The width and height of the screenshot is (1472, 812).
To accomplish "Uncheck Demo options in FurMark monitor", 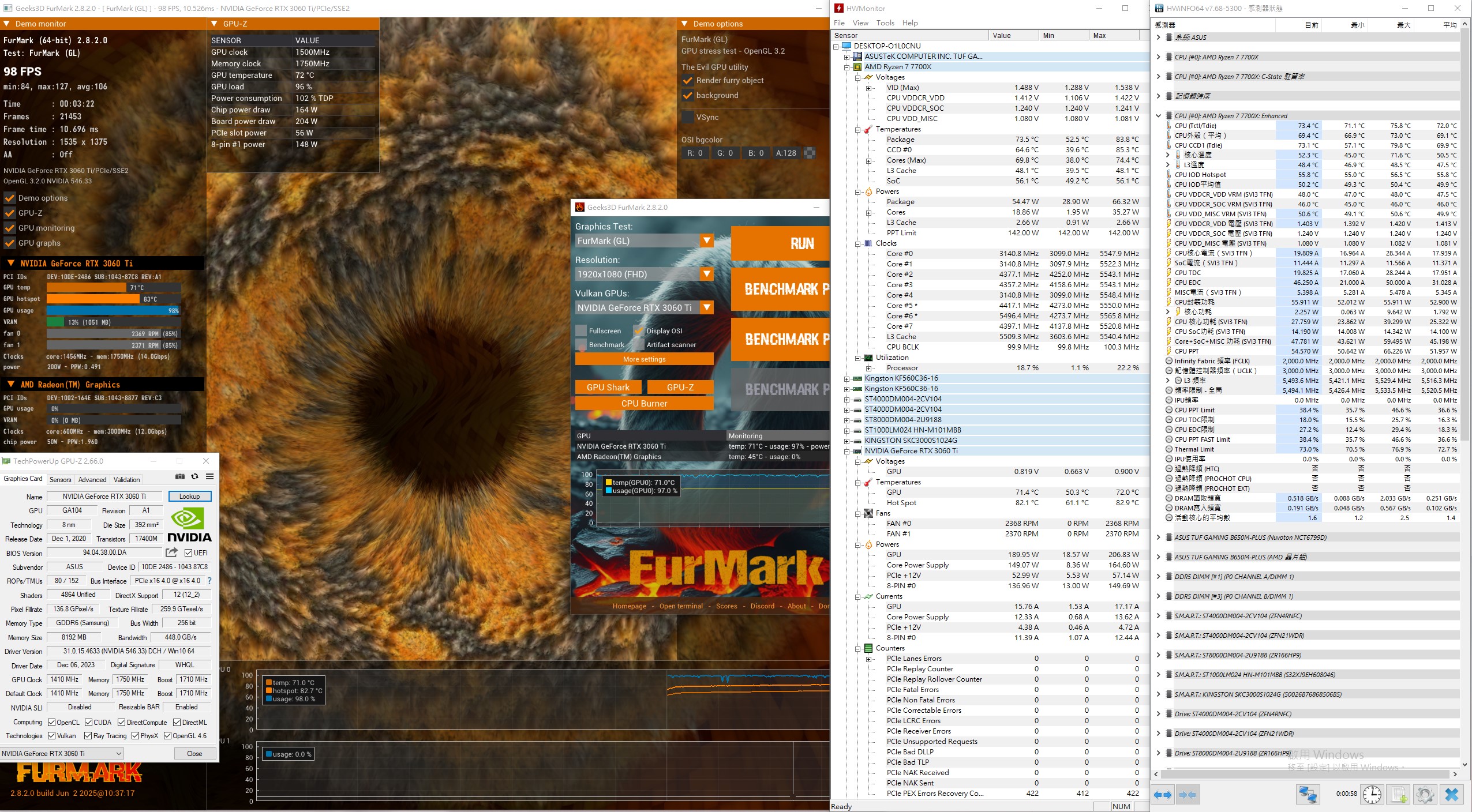I will pos(10,198).
